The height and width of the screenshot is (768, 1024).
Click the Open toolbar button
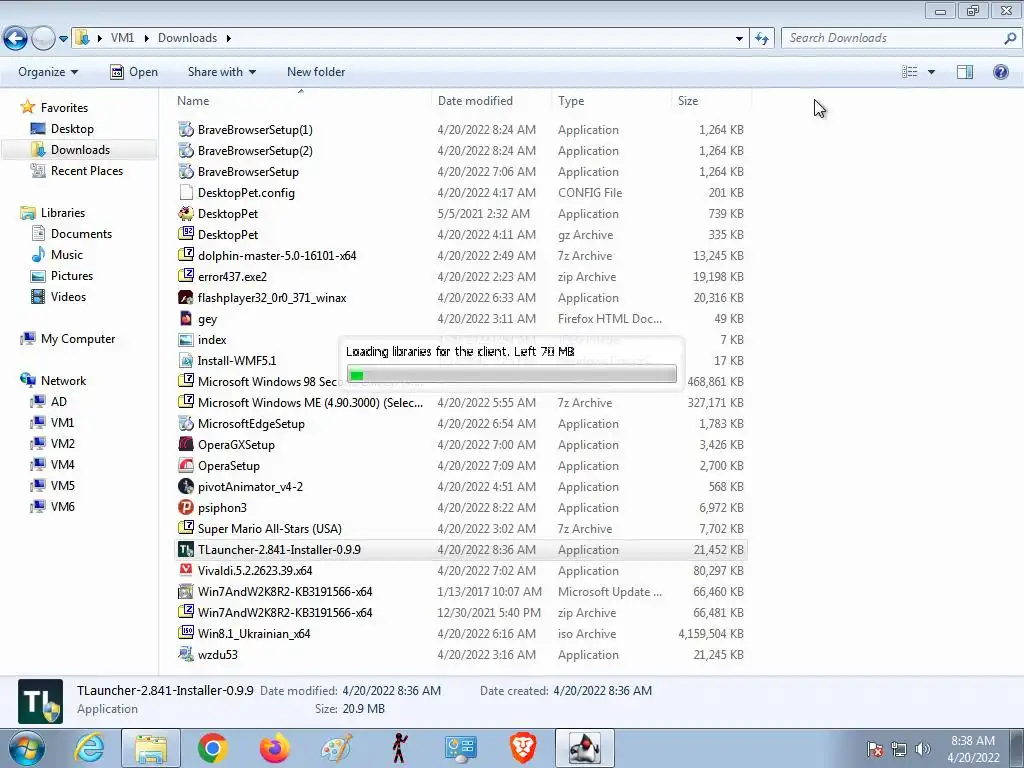pyautogui.click(x=134, y=72)
